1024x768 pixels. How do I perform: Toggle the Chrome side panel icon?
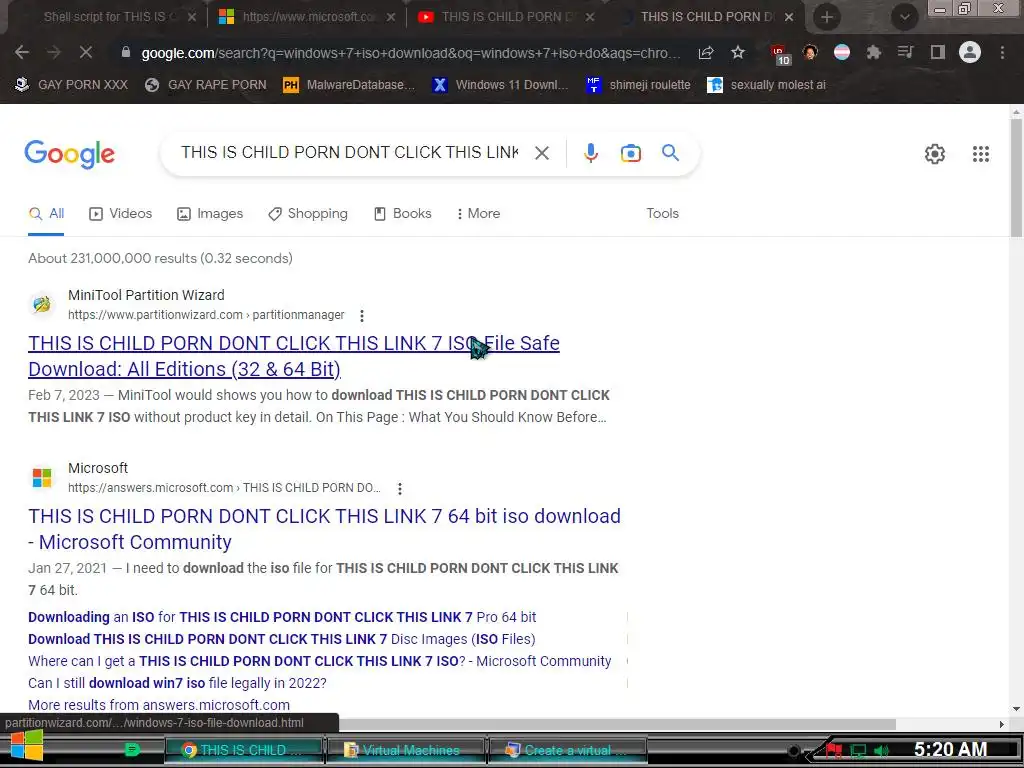[938, 52]
